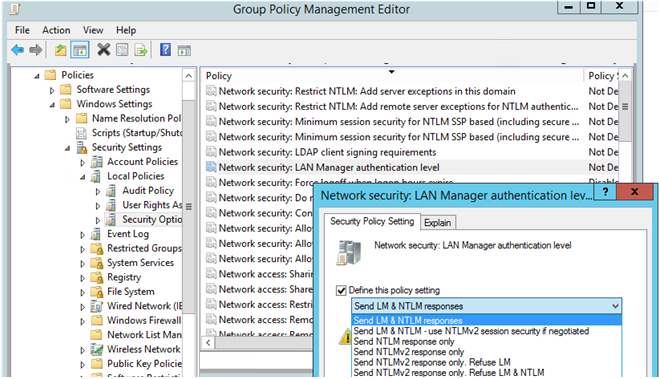Click the Show/Hide Action Pane icon
659x379 pixels.
(x=184, y=50)
